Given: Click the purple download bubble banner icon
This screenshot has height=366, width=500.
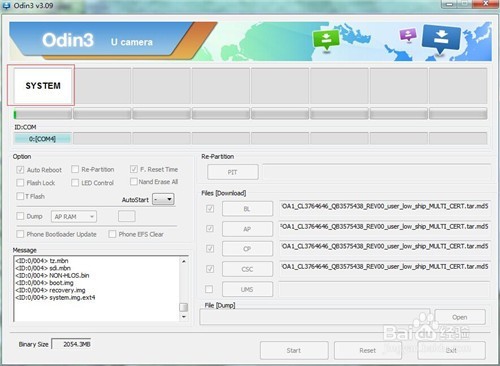Looking at the screenshot, I should coord(408,34).
